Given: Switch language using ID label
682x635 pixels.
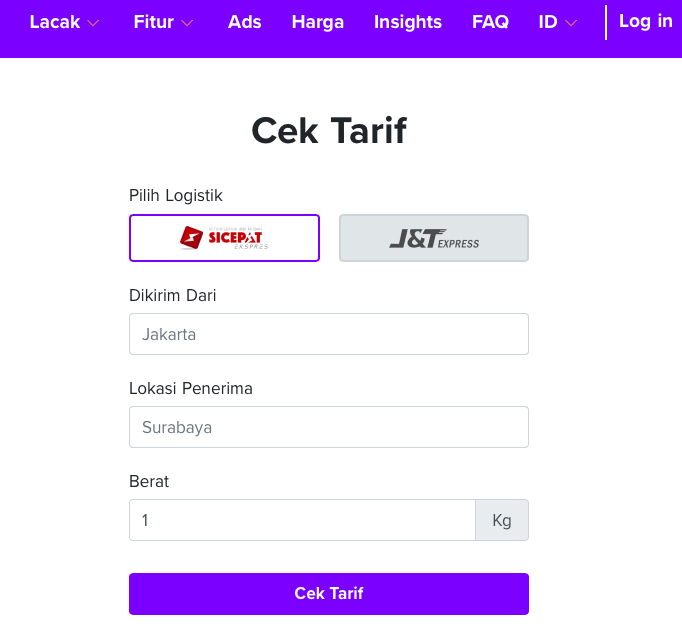Looking at the screenshot, I should [548, 22].
